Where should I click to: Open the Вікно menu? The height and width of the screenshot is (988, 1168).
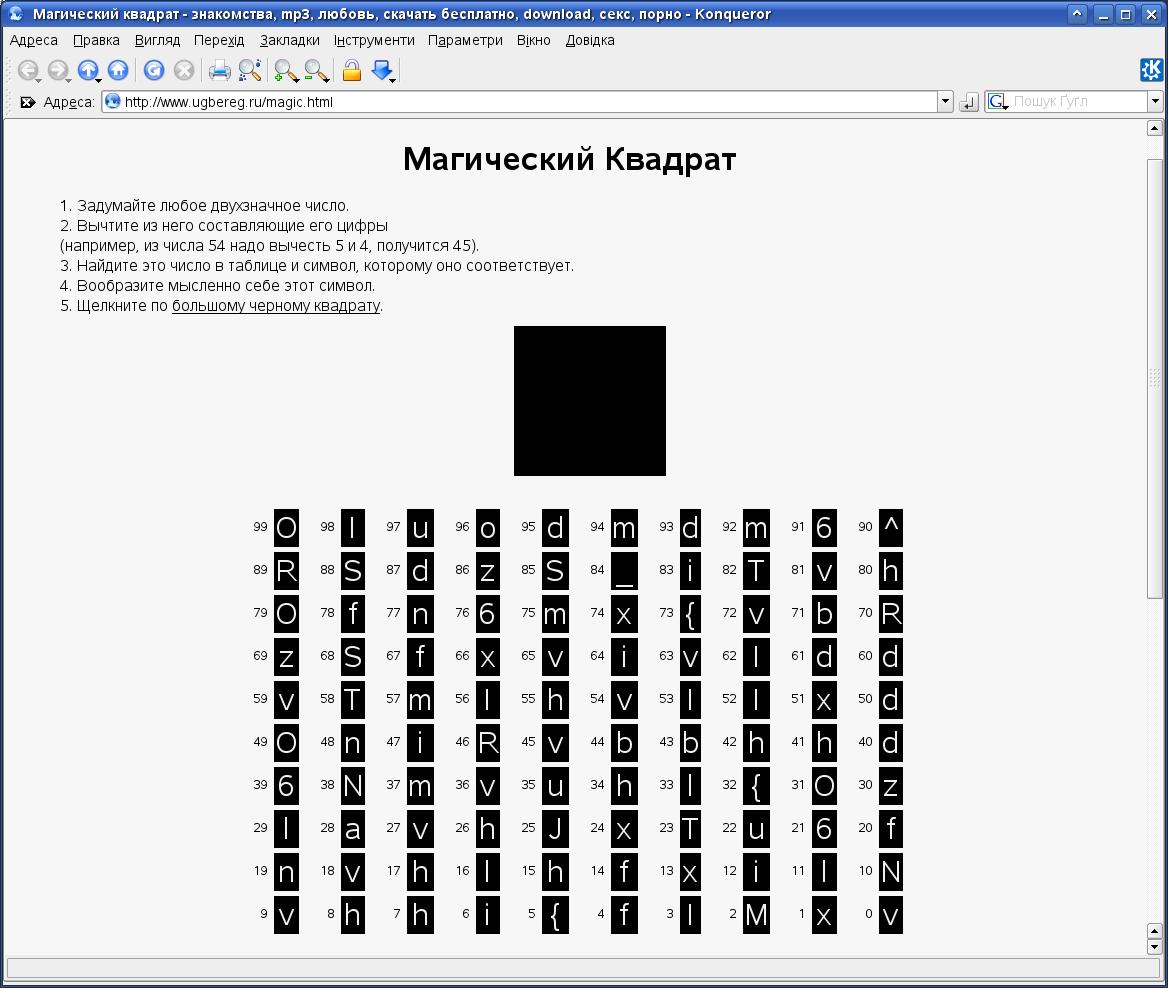click(x=533, y=40)
